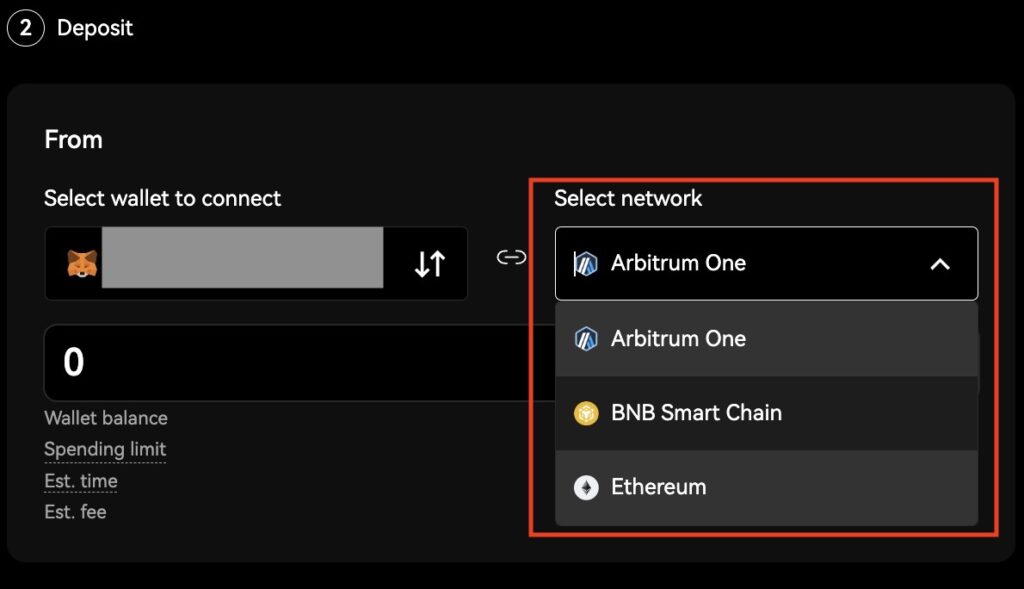Click the Arbitrum logo in the selected network box
This screenshot has width=1024, height=589.
coord(585,264)
